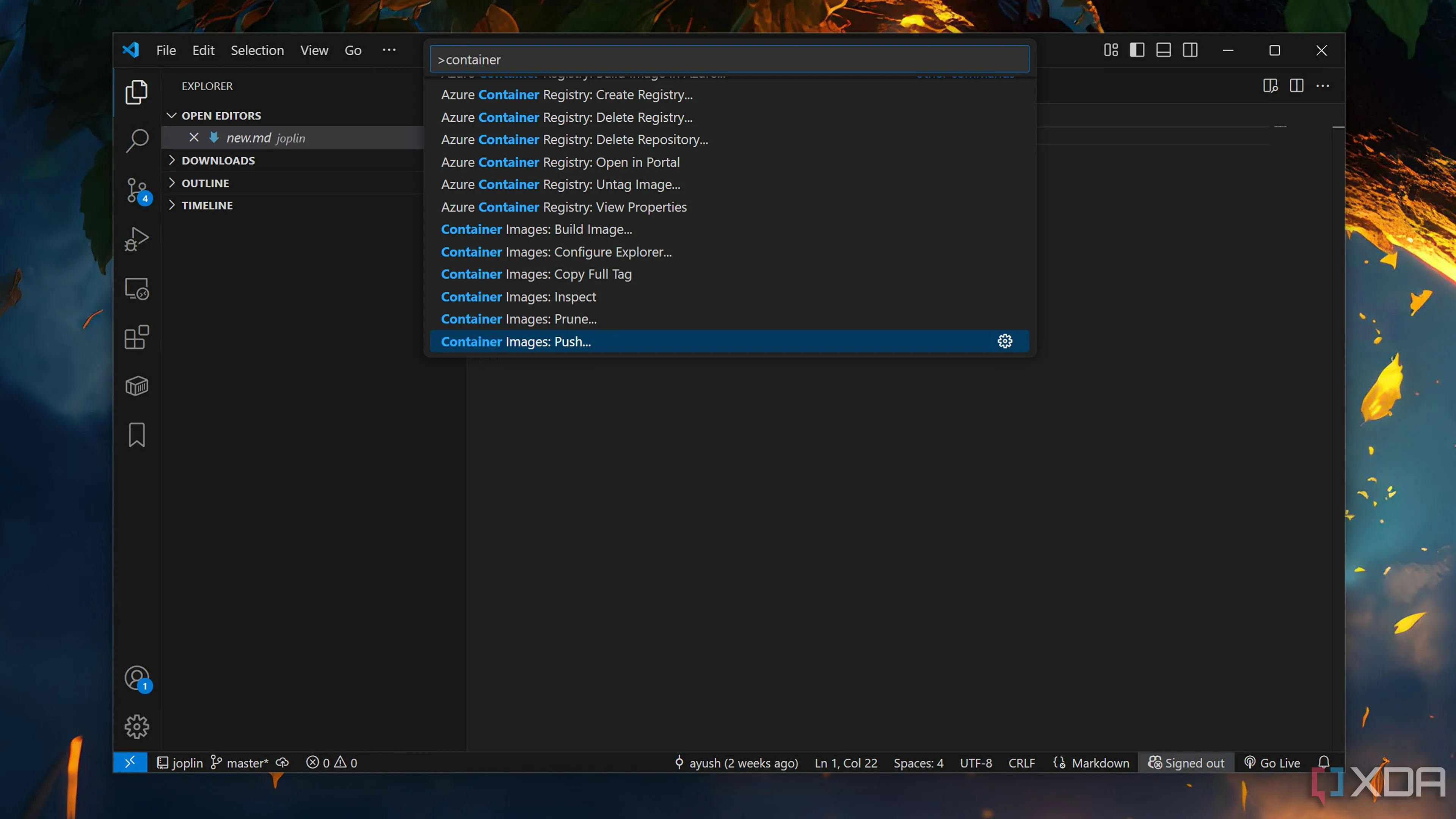Click the Publish to cloud icon
1456x819 pixels.
[282, 763]
